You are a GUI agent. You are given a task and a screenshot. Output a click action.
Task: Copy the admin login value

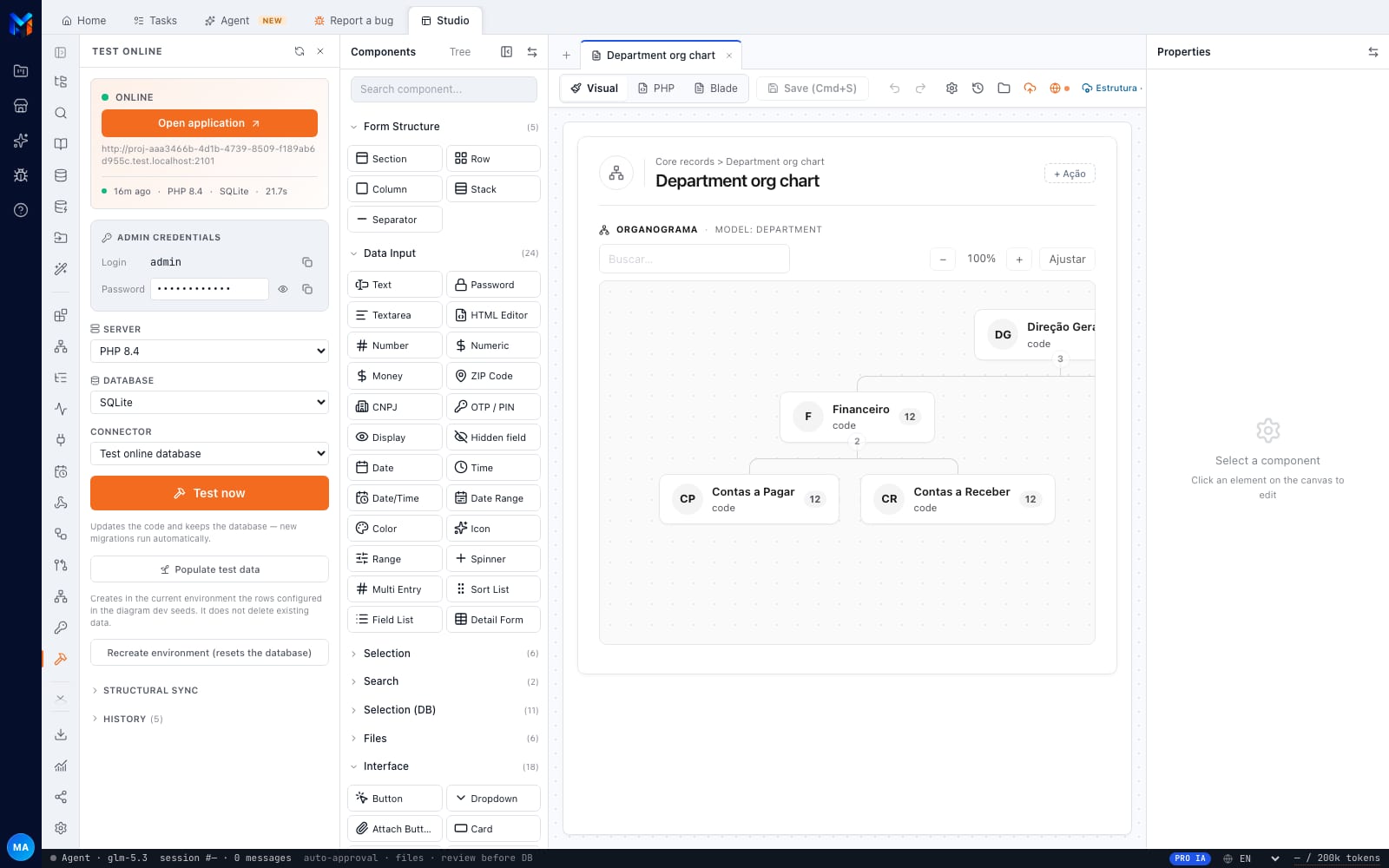tap(307, 262)
